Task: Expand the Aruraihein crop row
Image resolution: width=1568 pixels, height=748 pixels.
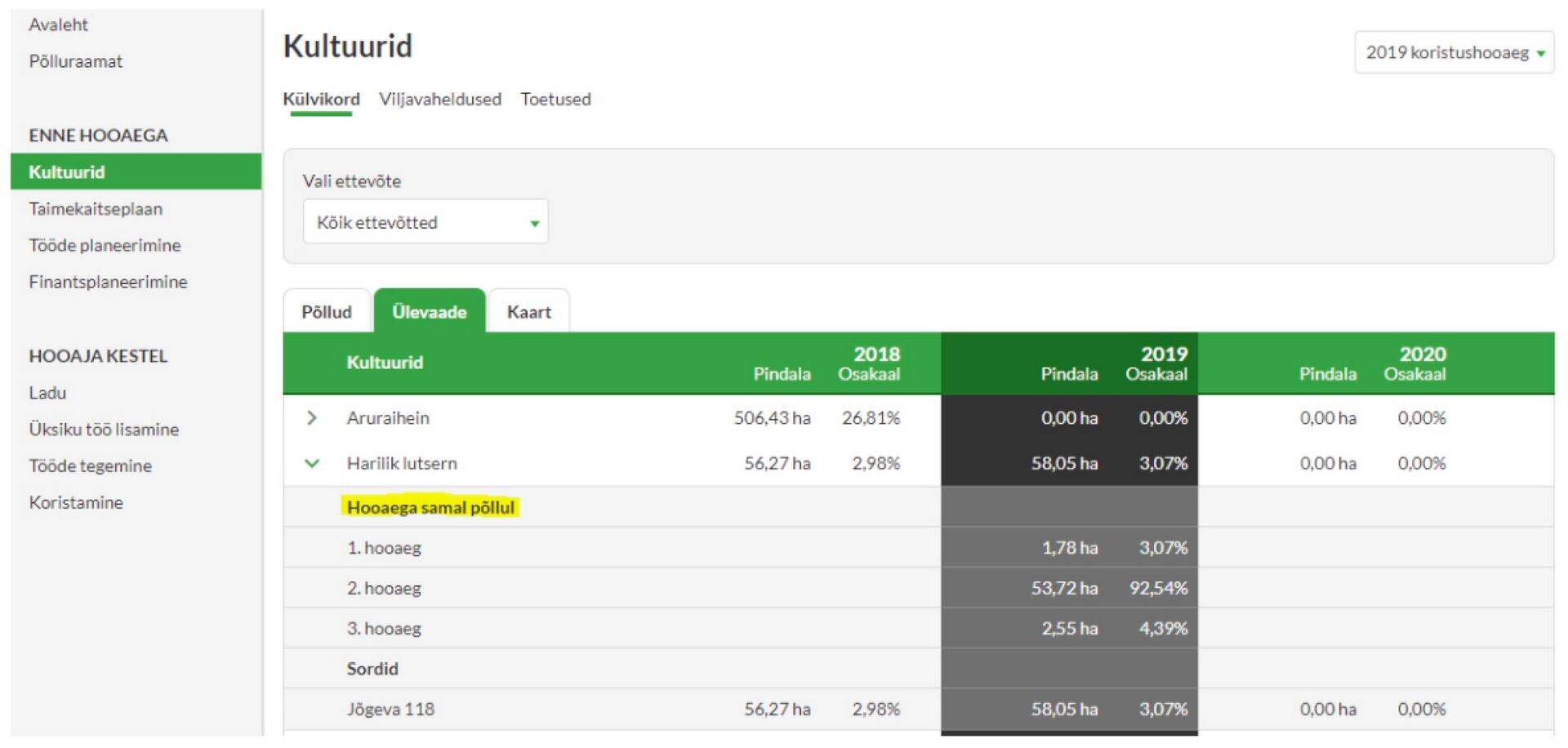Action: tap(311, 418)
